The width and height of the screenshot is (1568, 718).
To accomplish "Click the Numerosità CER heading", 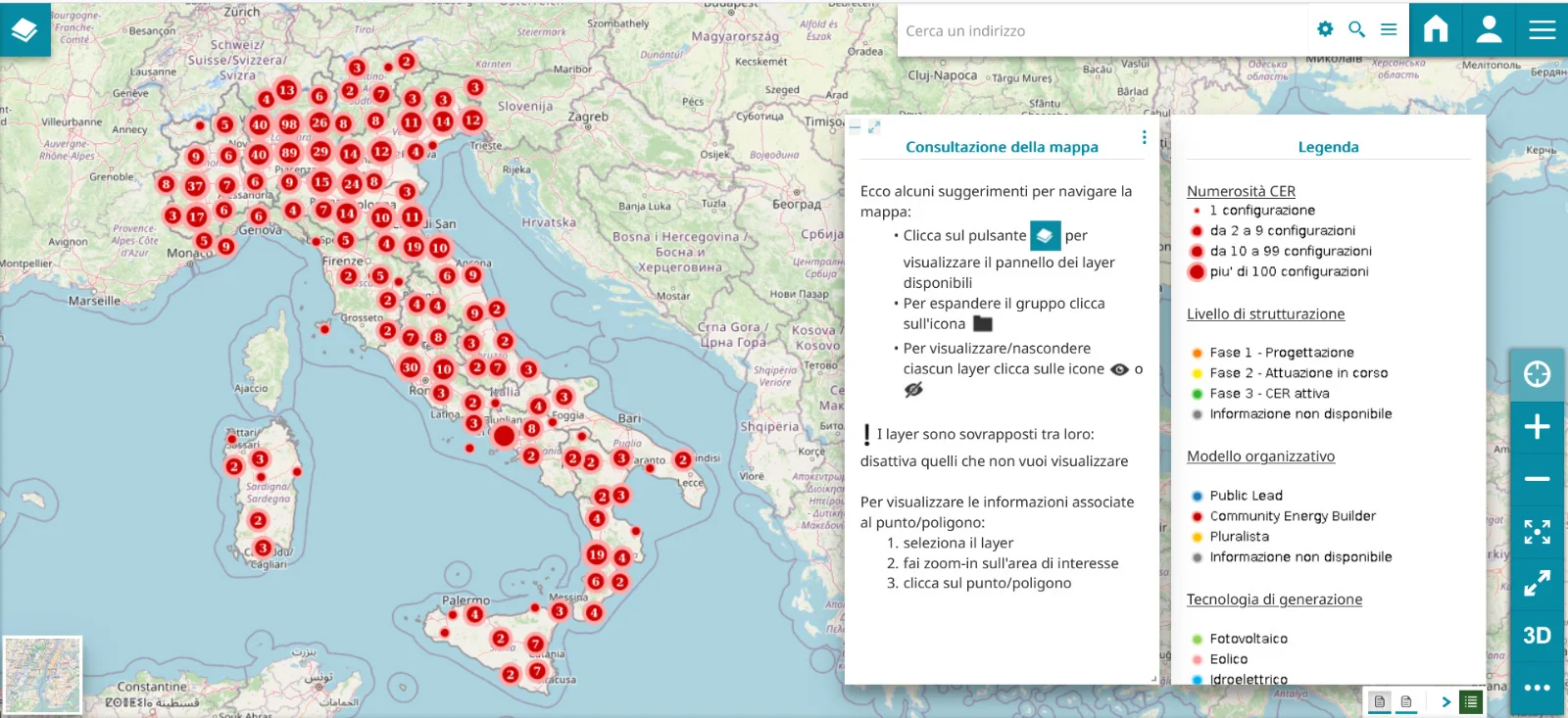I will point(1241,191).
